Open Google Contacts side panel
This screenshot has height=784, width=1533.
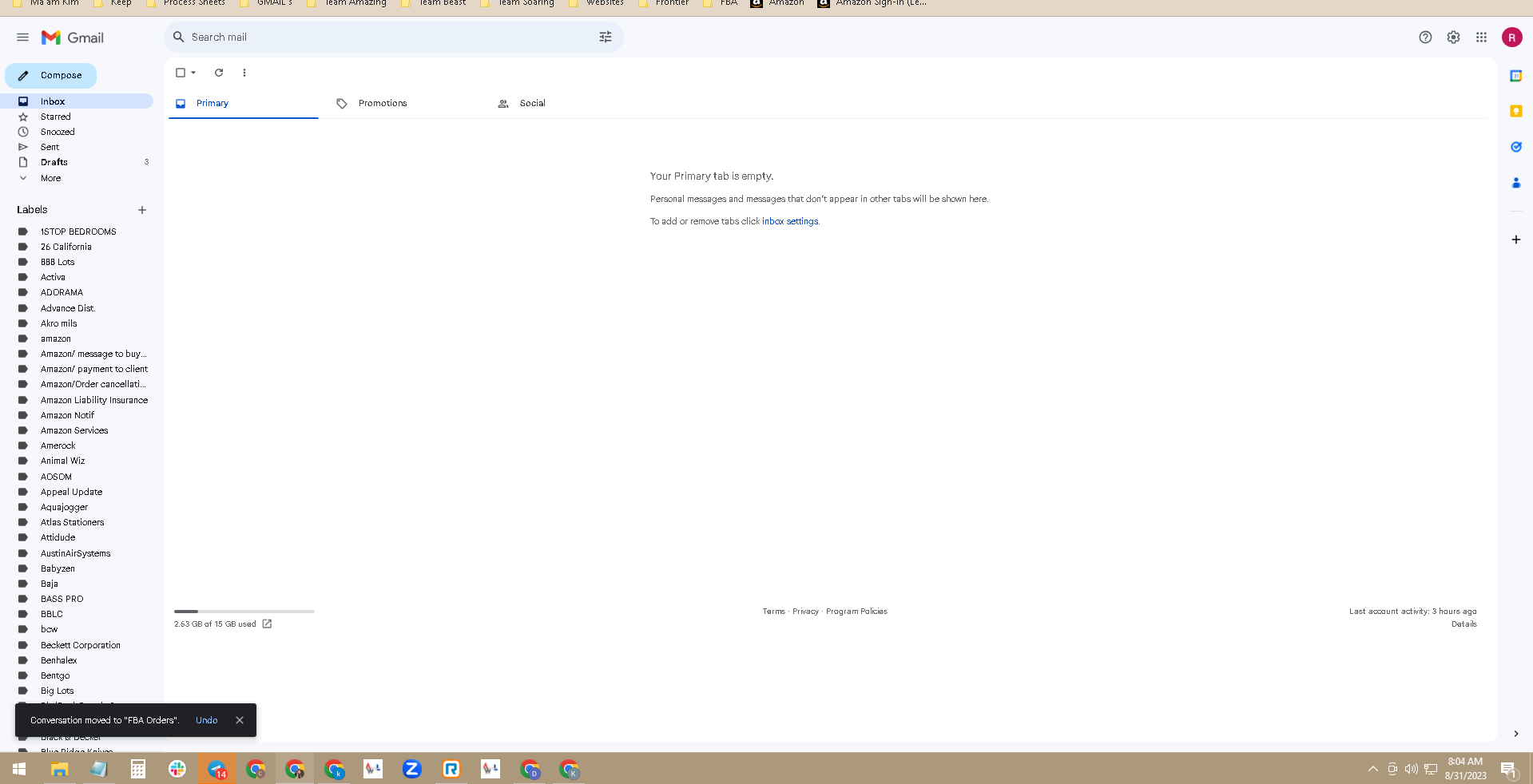tap(1515, 183)
